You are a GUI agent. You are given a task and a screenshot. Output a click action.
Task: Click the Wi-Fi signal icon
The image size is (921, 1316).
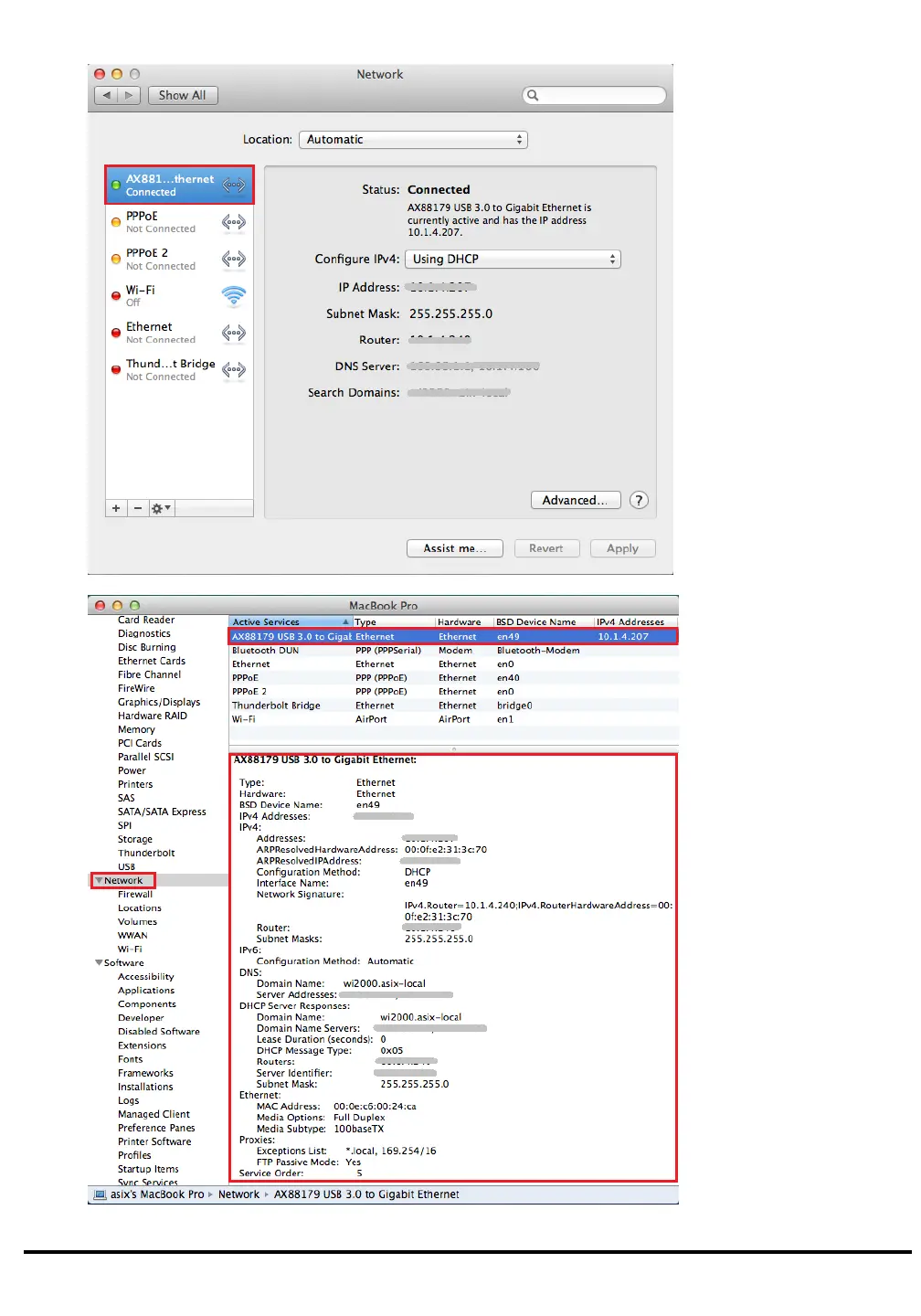pos(234,296)
